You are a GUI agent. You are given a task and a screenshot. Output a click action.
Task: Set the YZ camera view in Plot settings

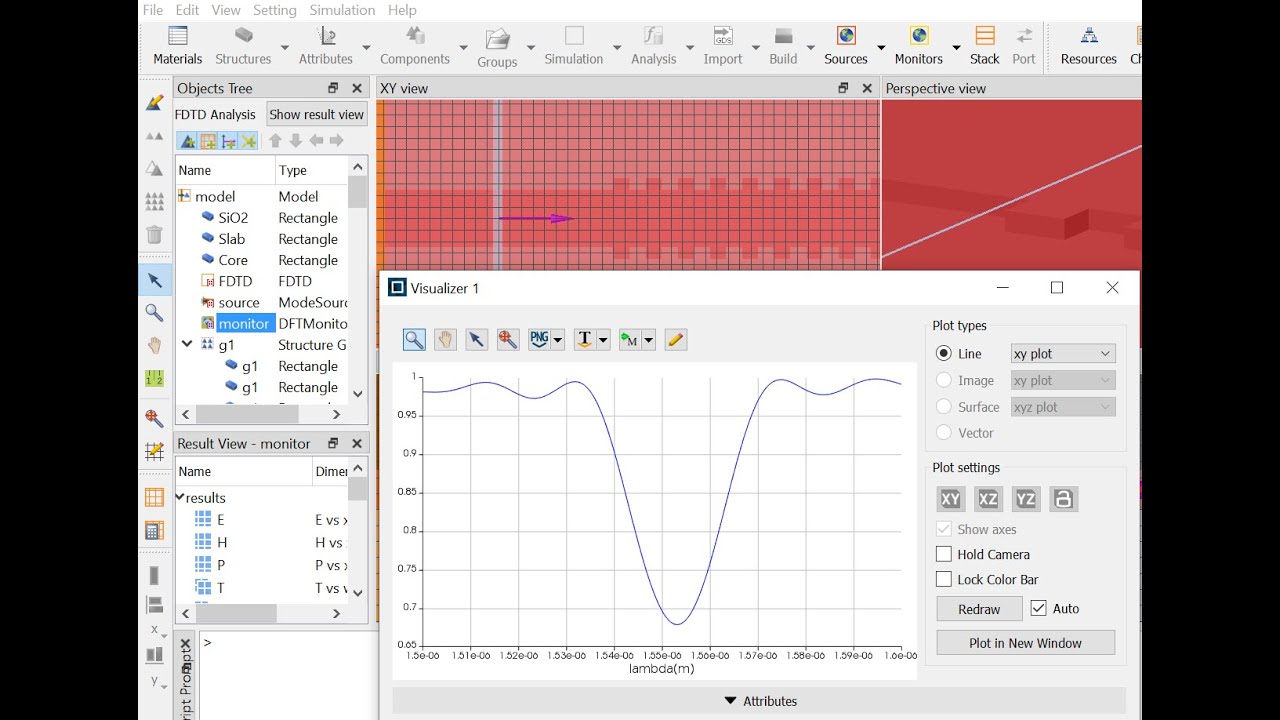pyautogui.click(x=1026, y=499)
